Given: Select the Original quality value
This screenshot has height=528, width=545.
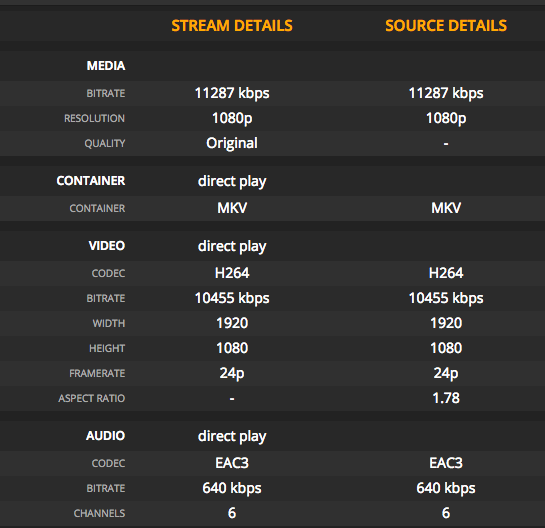Looking at the screenshot, I should pyautogui.click(x=232, y=143).
